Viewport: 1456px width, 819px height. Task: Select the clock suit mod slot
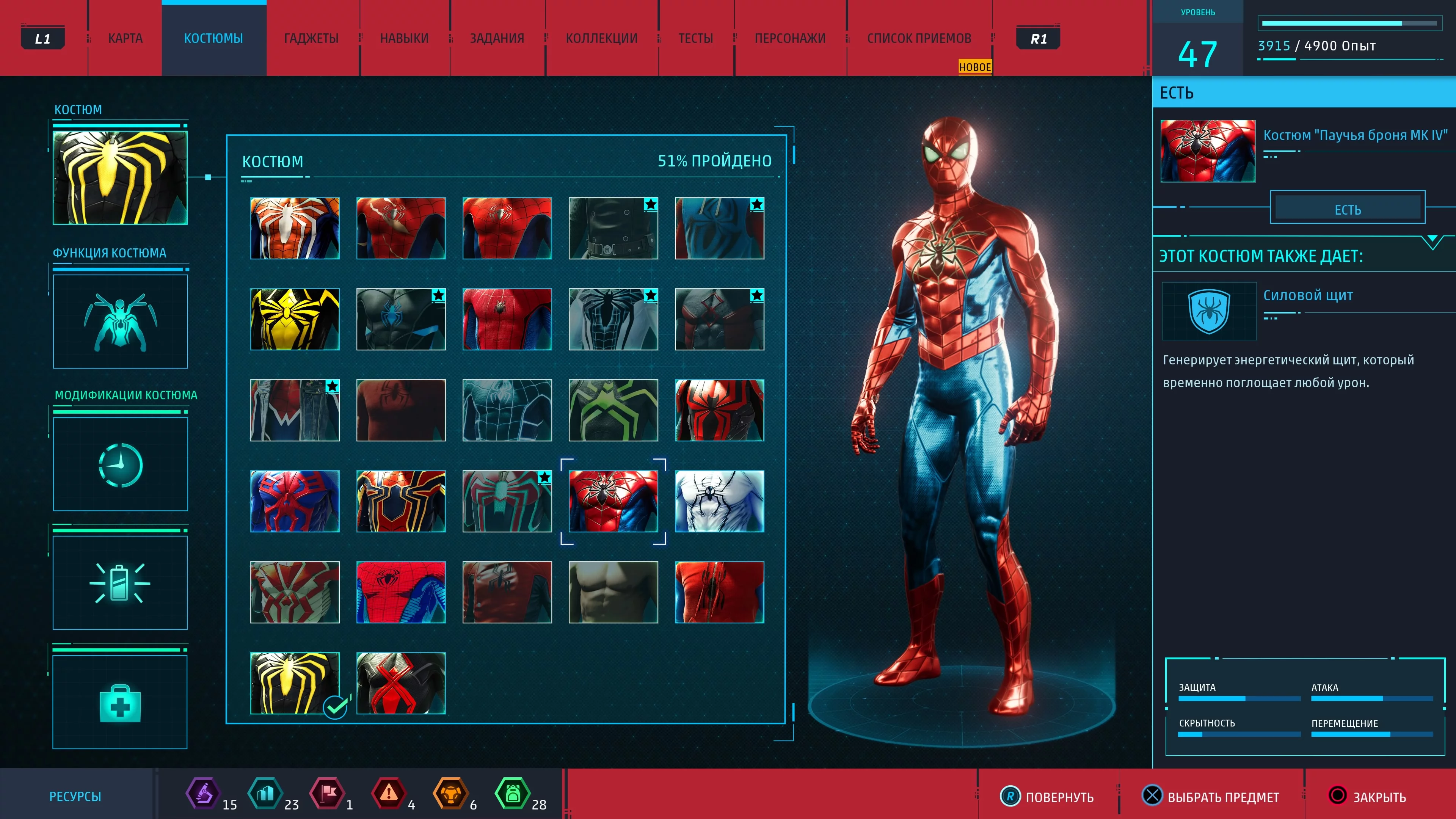tap(121, 464)
